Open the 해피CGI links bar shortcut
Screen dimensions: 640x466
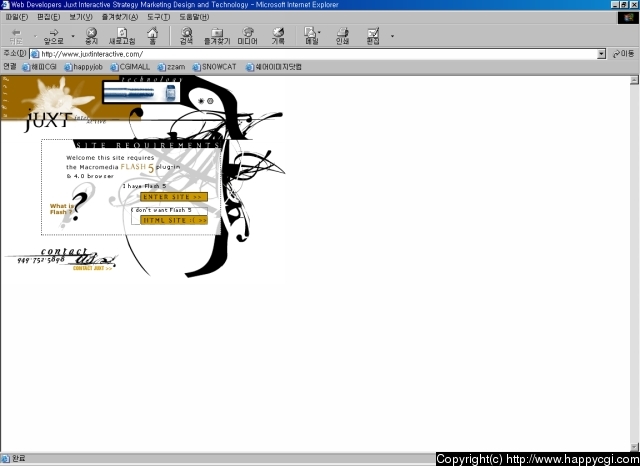tap(40, 67)
